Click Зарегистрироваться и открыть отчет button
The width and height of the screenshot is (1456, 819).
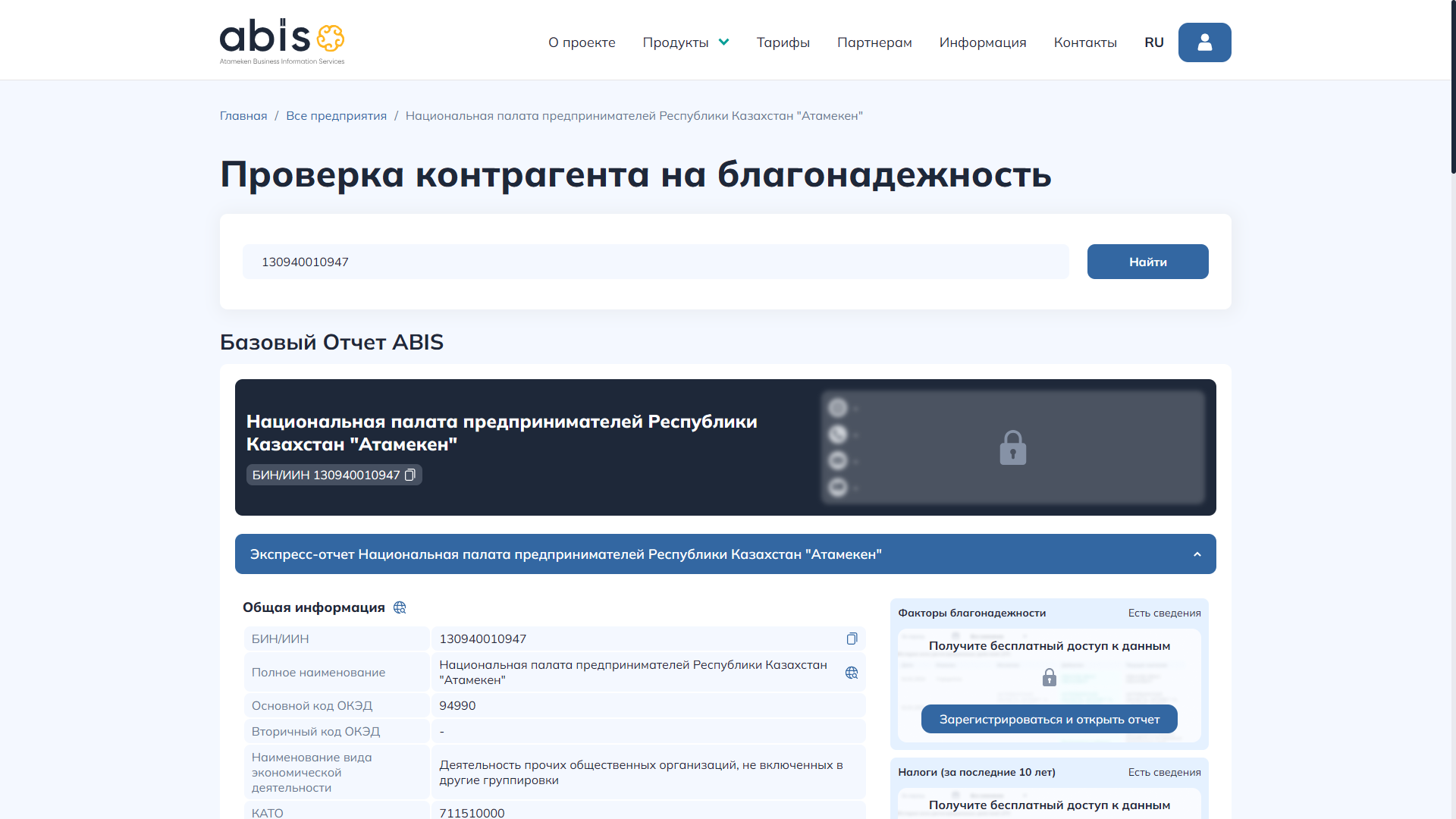[1049, 719]
